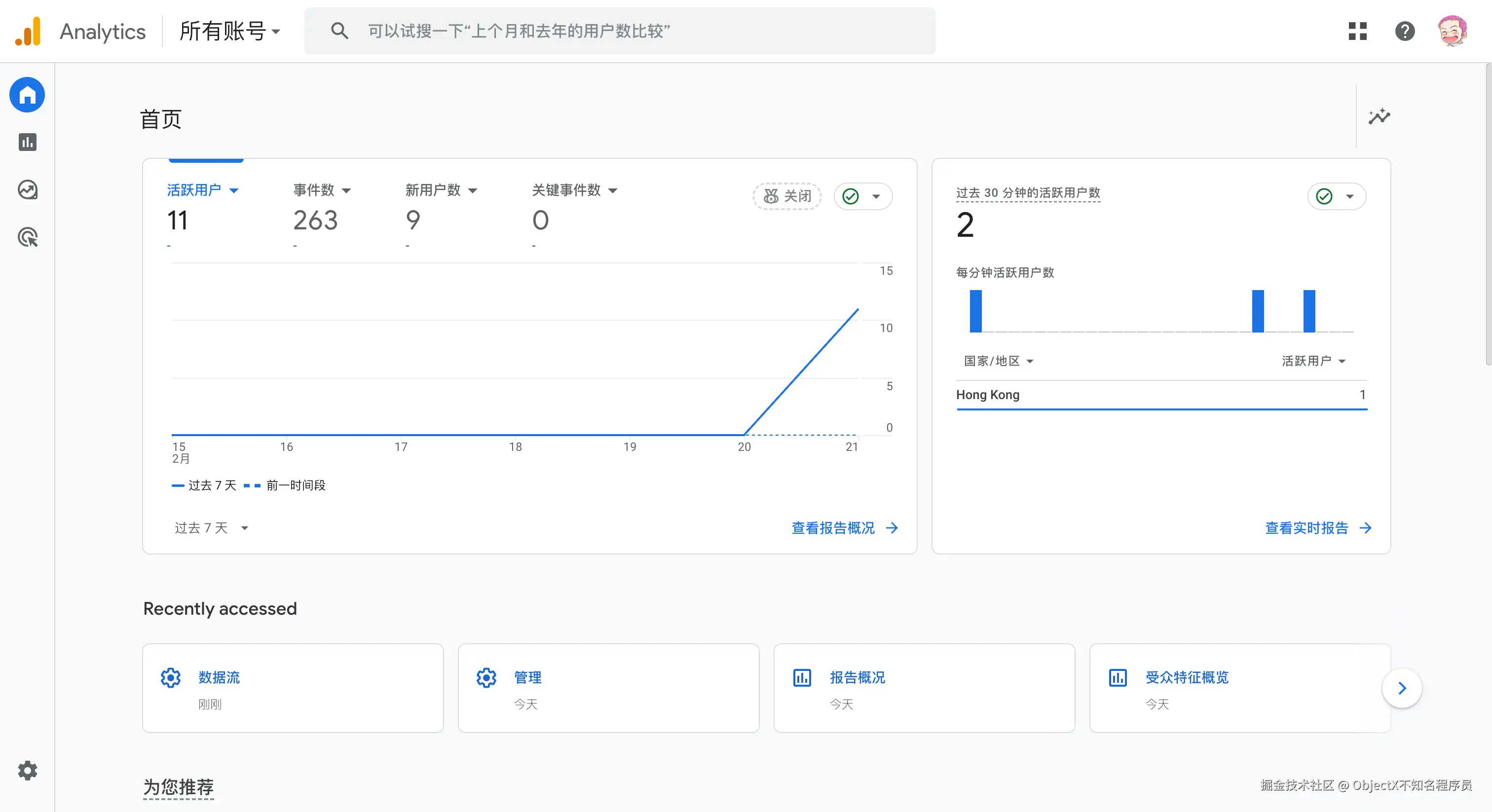Click the help question mark icon
Screen dimensions: 1492x812
coord(1405,31)
